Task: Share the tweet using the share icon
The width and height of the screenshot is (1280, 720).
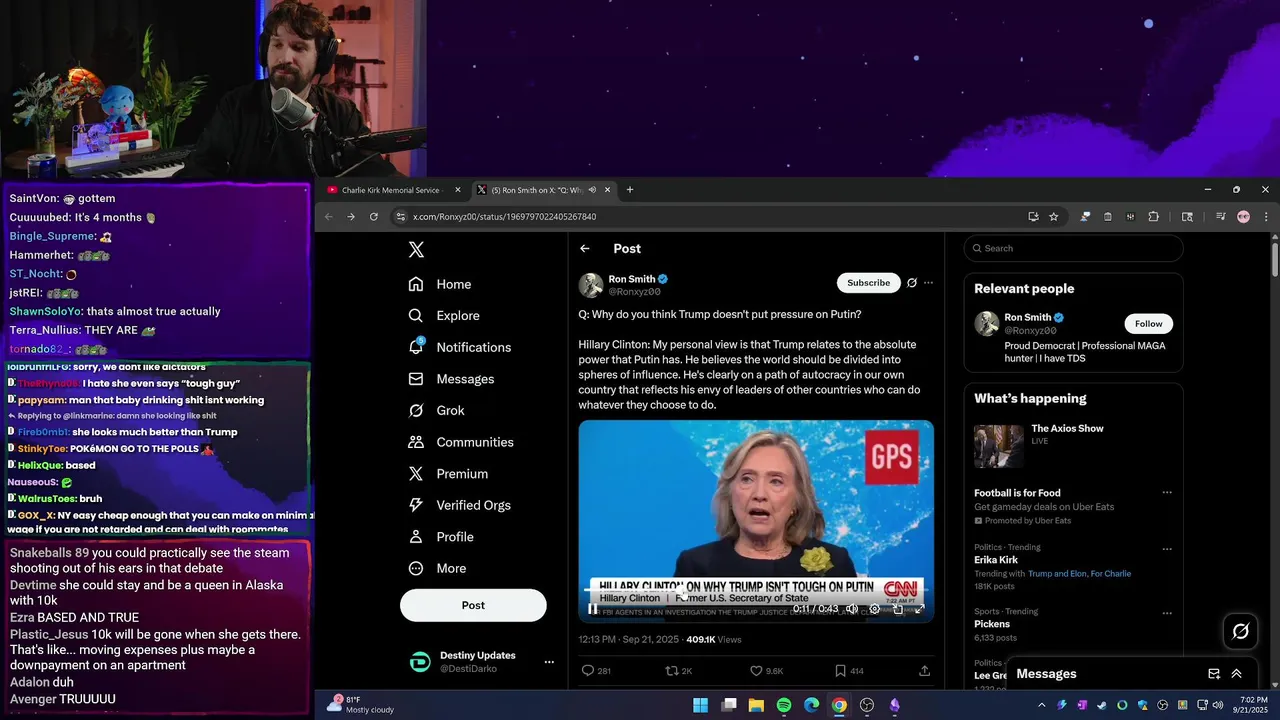Action: click(924, 671)
